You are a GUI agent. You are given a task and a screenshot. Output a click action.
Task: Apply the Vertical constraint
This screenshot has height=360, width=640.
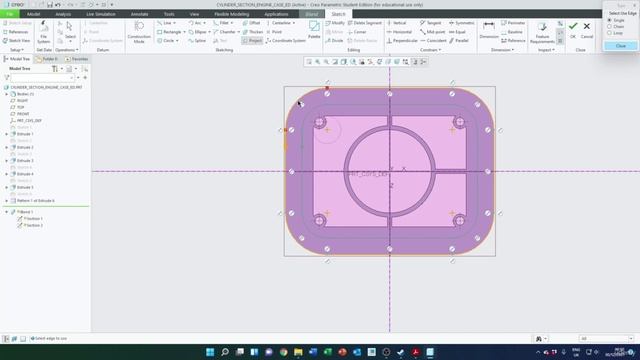[x=396, y=23]
